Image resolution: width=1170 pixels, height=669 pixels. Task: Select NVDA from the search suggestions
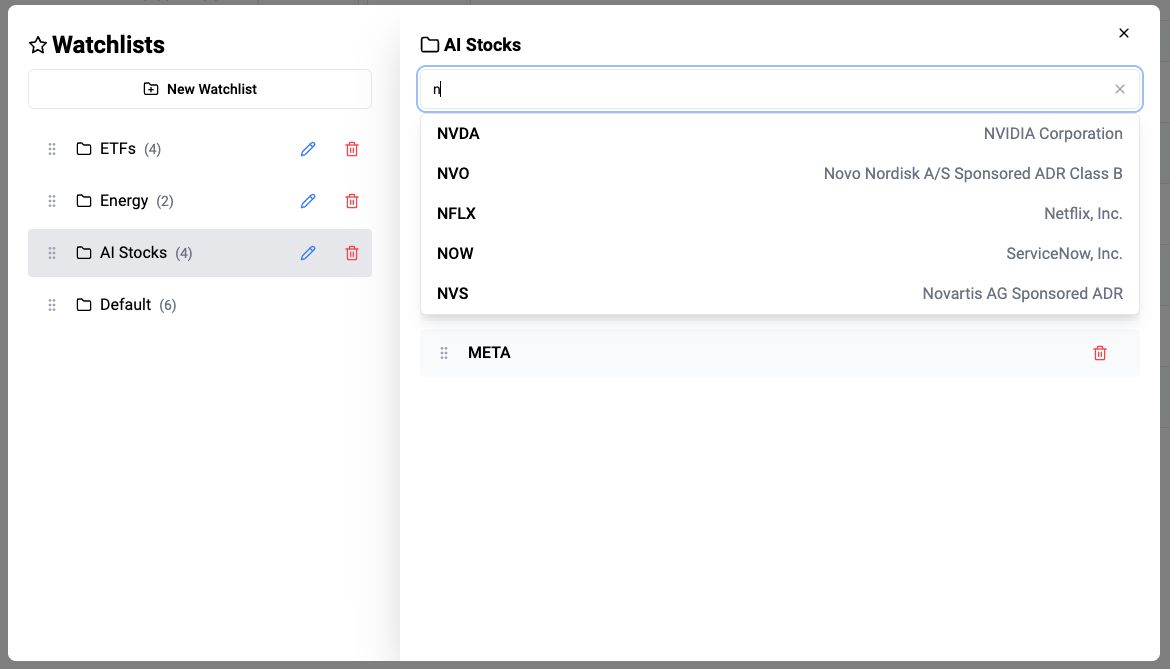(x=779, y=134)
